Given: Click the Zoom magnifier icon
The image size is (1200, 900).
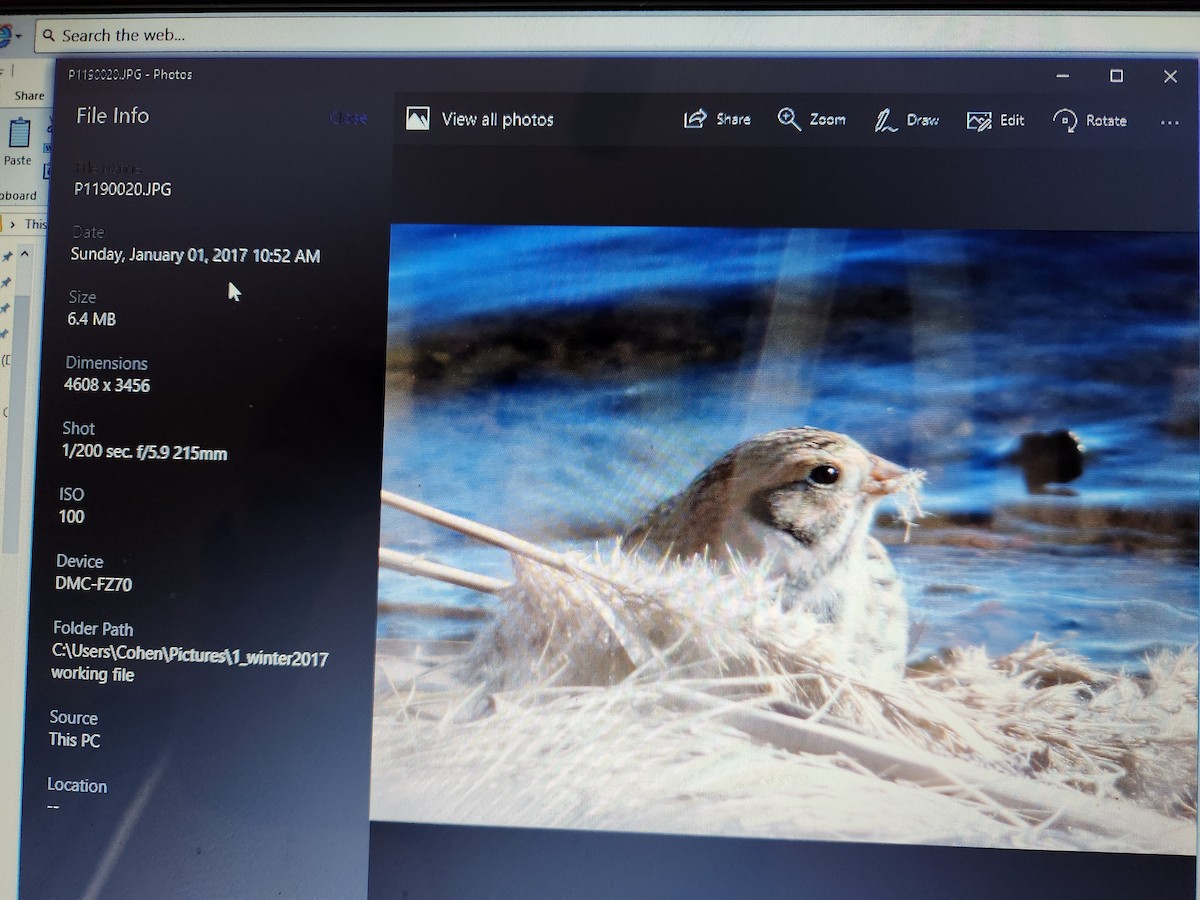Looking at the screenshot, I should (789, 120).
